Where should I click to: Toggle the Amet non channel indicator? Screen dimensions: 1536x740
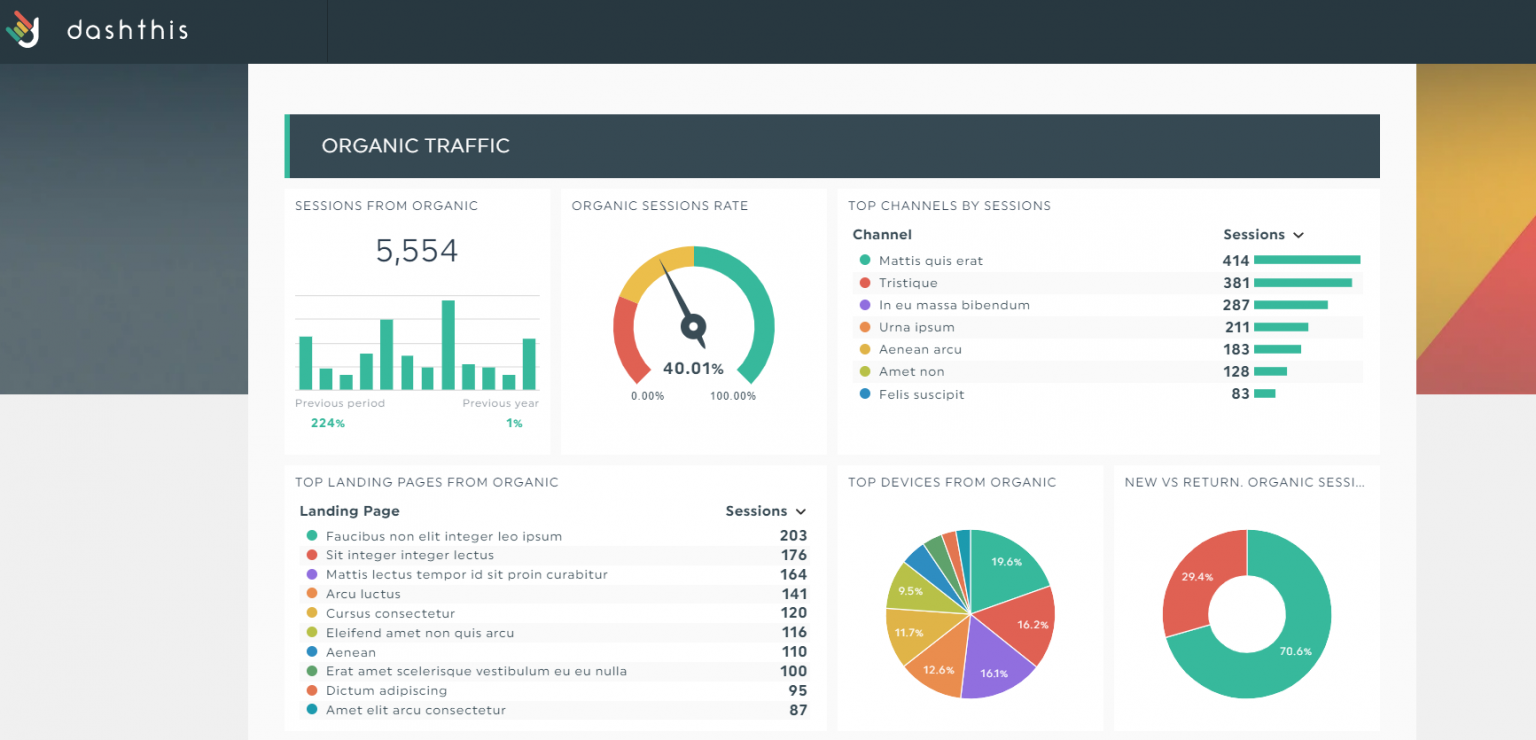coord(864,371)
